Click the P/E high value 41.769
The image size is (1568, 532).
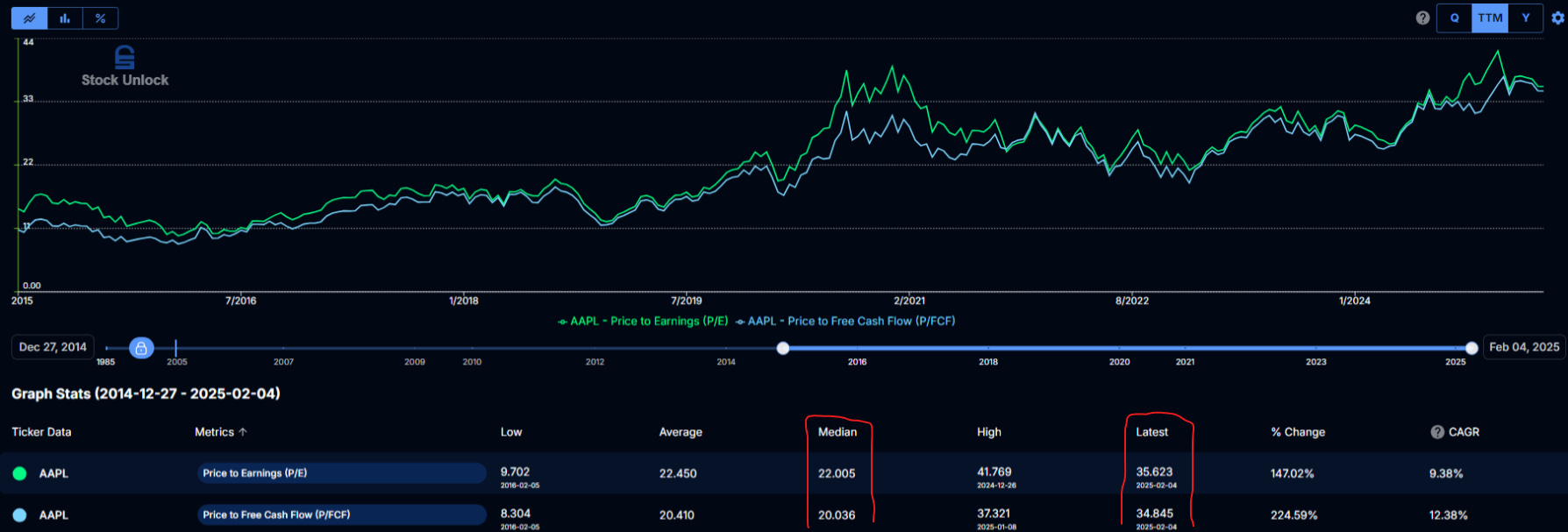[994, 472]
